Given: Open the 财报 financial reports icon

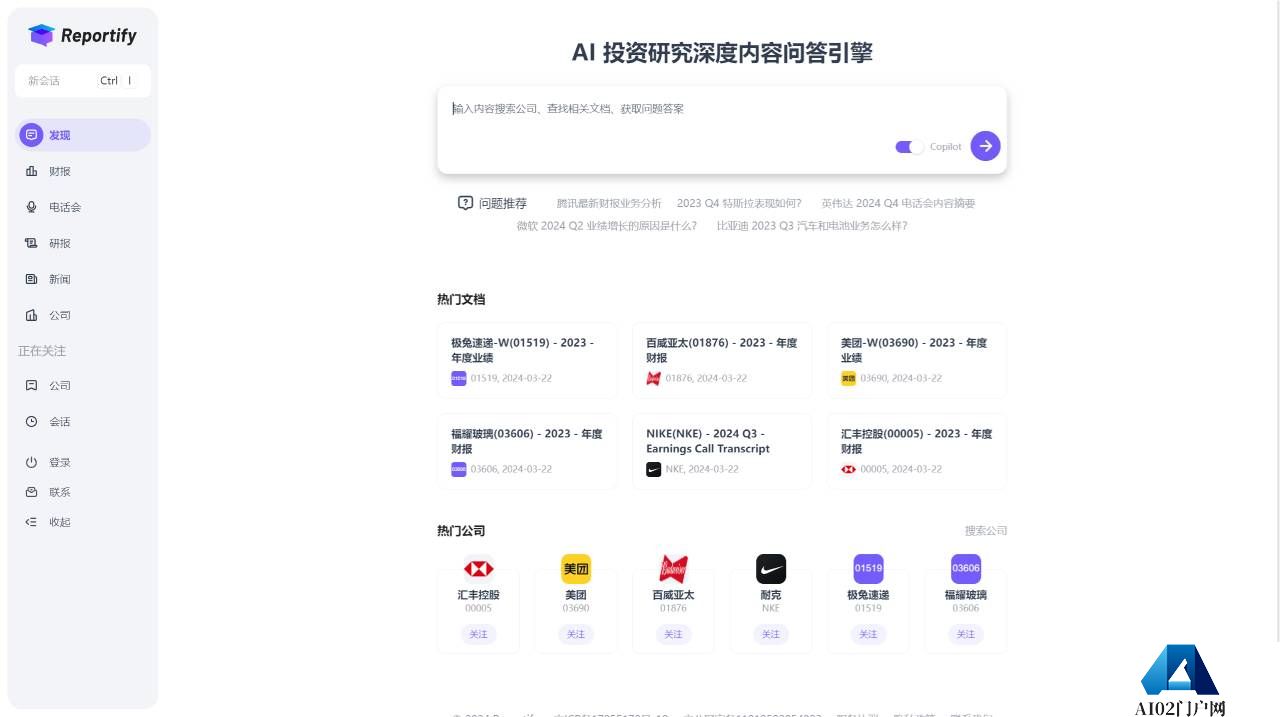Looking at the screenshot, I should coord(31,171).
